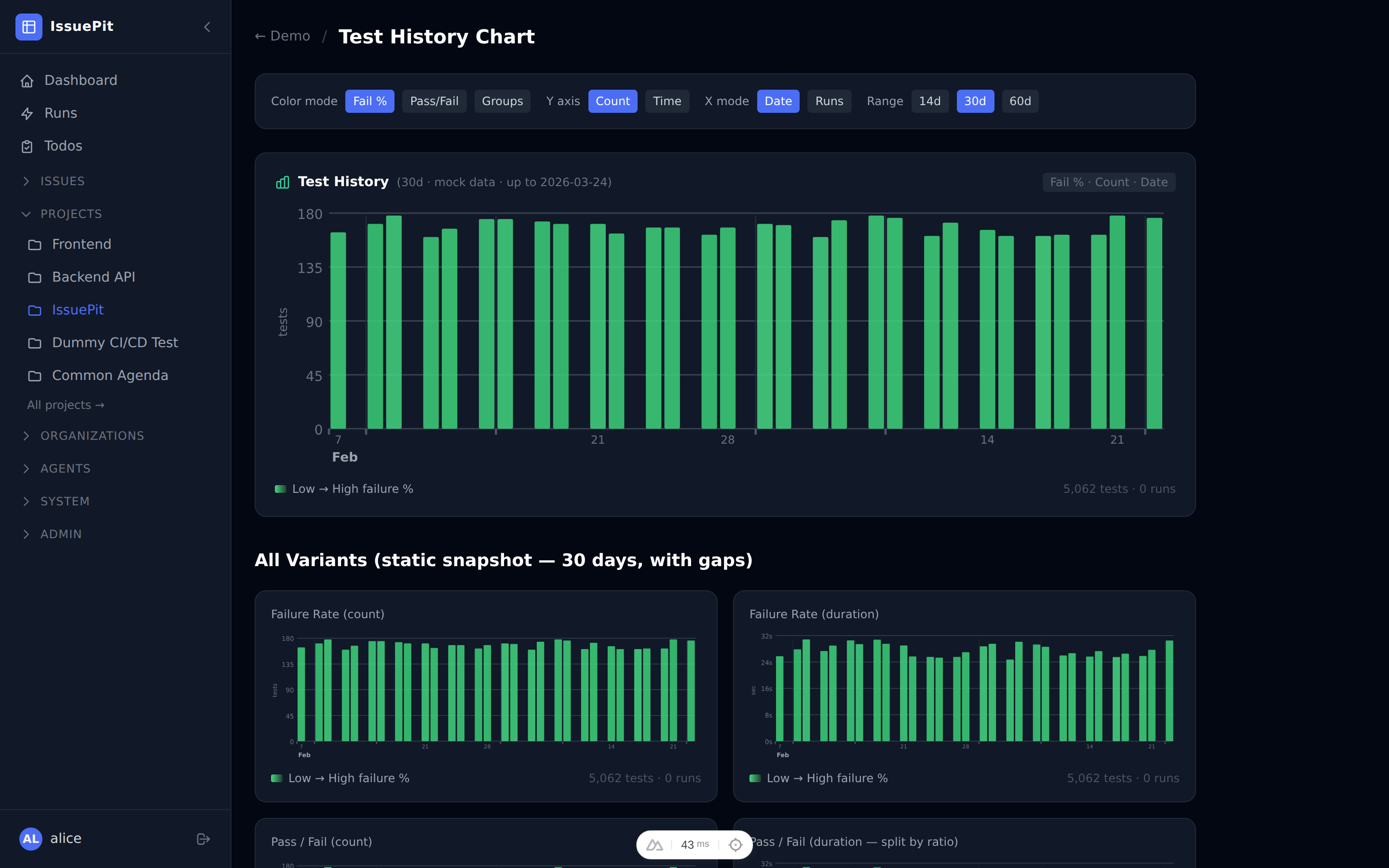
Task: Go back using the Demo breadcrumb
Action: pos(283,36)
